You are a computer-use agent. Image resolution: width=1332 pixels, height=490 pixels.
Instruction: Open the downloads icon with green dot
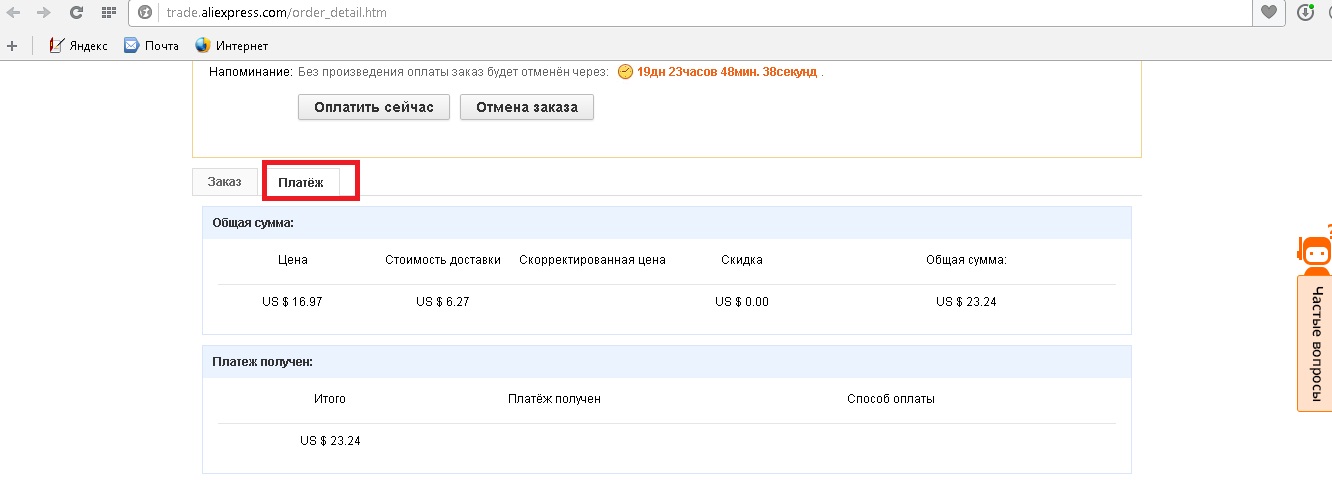(x=1305, y=13)
